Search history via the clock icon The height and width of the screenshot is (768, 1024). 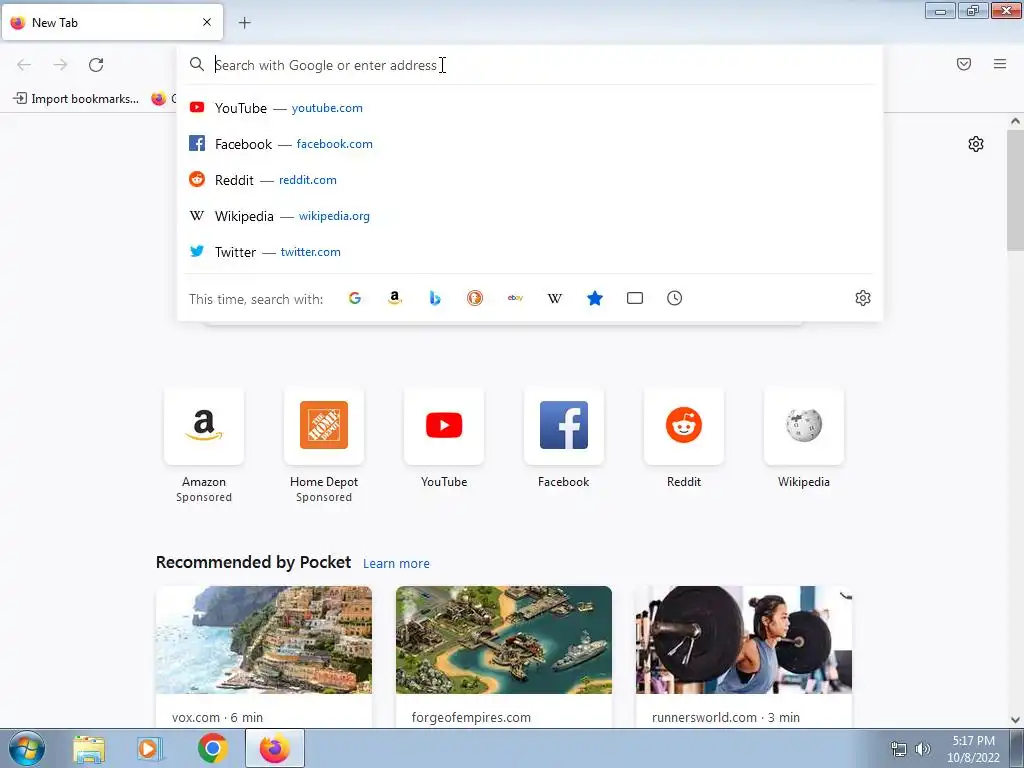(675, 298)
